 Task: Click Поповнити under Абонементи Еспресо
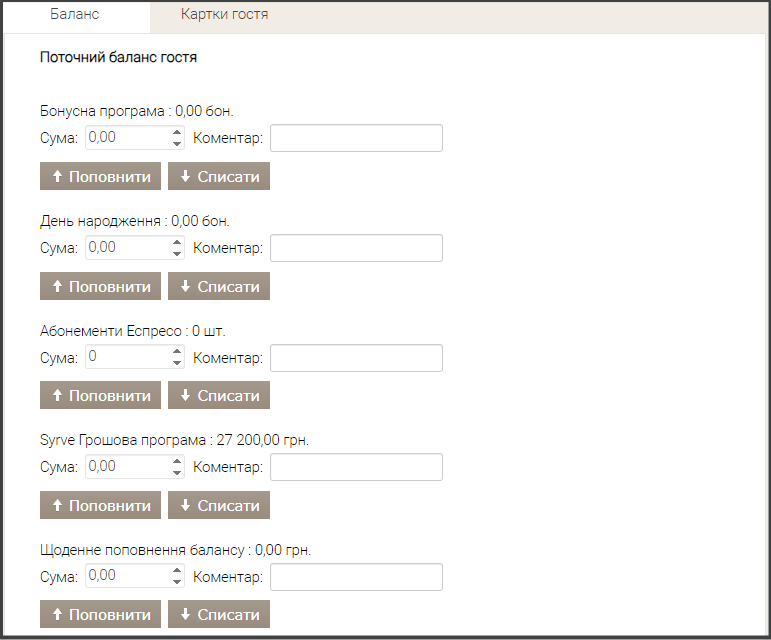pyautogui.click(x=100, y=395)
